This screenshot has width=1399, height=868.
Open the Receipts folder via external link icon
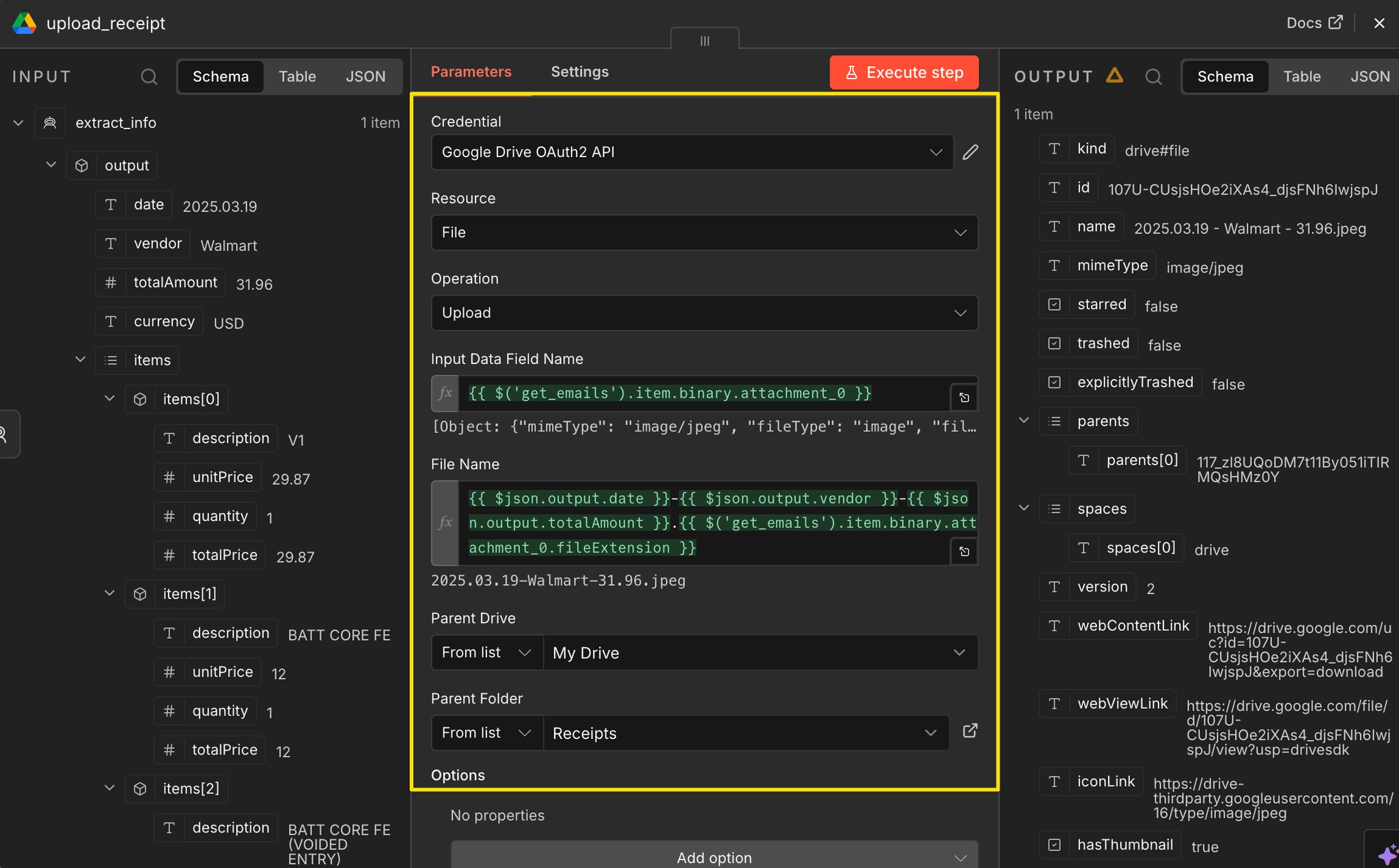coord(970,731)
